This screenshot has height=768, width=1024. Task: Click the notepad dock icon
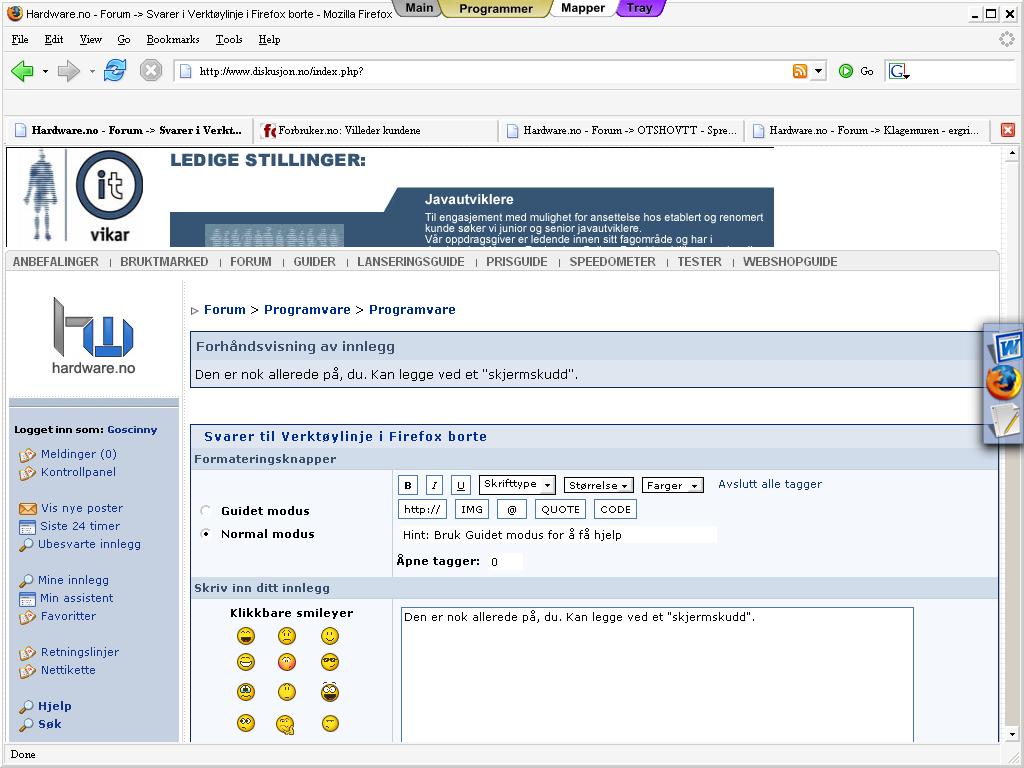coord(1004,420)
